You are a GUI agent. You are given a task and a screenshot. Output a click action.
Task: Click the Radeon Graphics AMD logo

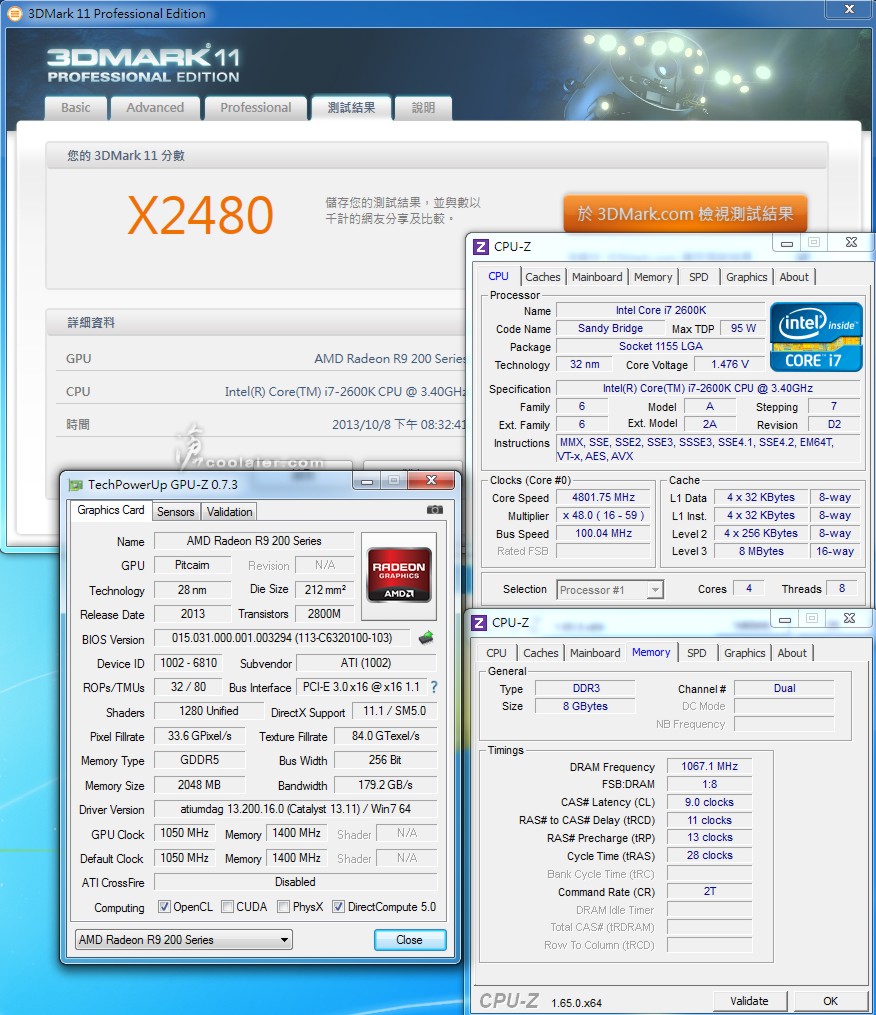(x=399, y=573)
